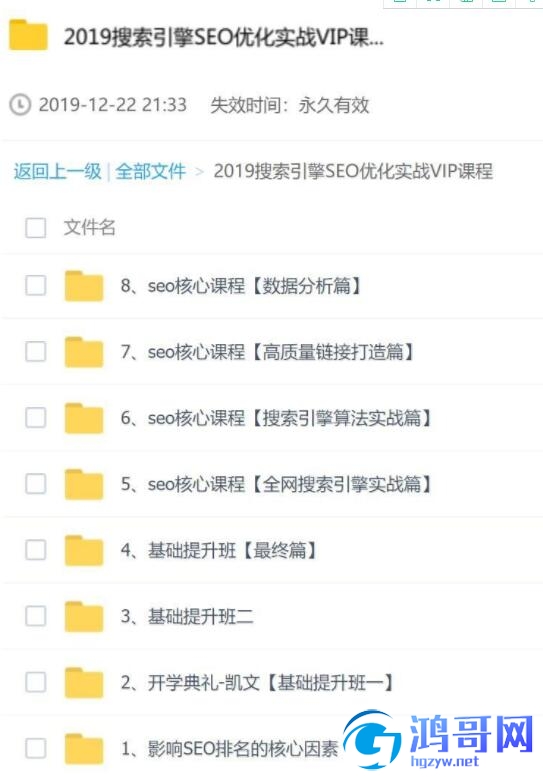Click the 2019搜索引擎SEO优化实战VIP课程 breadcrumb entry
The image size is (543, 777).
click(353, 171)
